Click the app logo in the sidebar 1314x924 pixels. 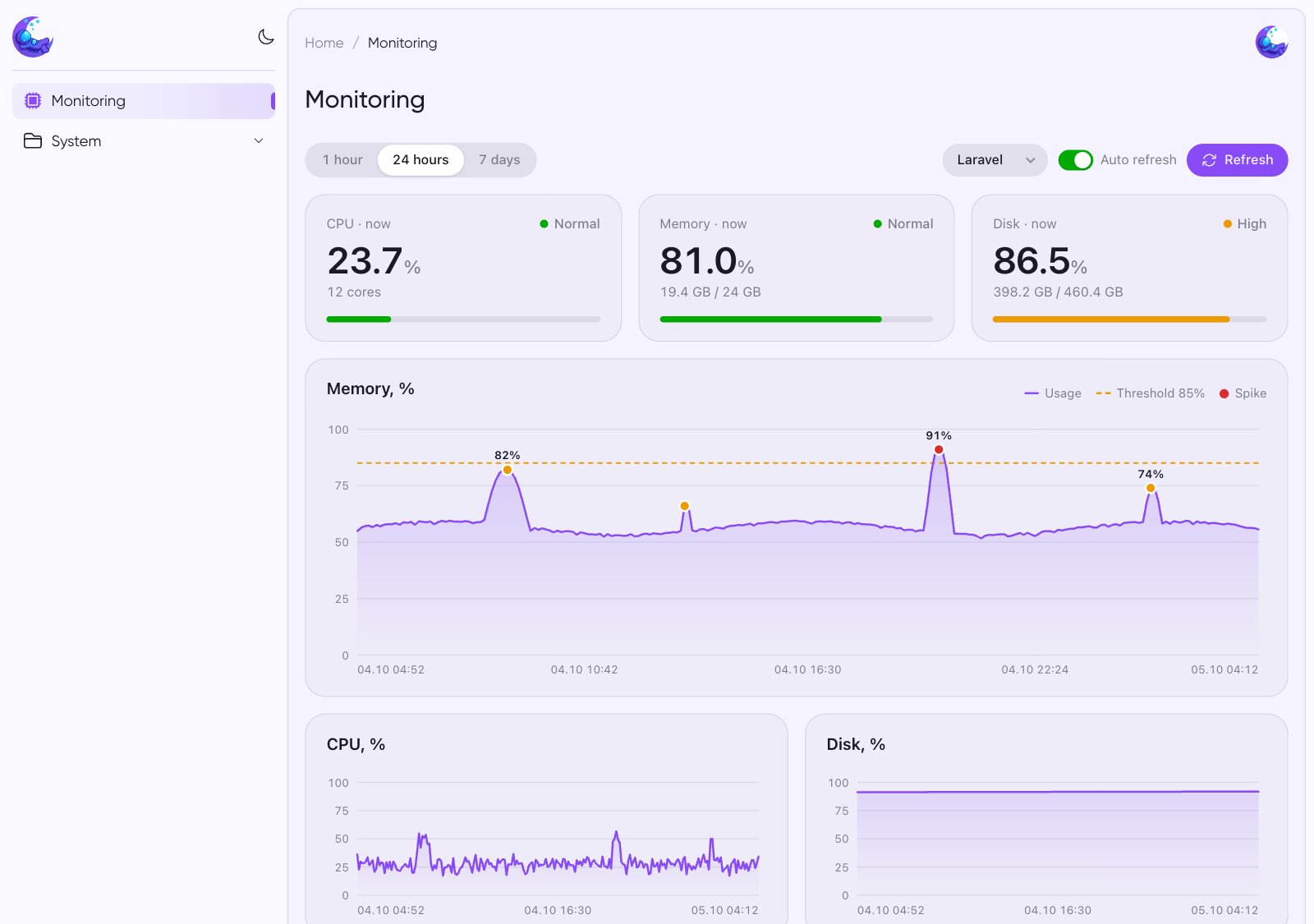[x=33, y=37]
